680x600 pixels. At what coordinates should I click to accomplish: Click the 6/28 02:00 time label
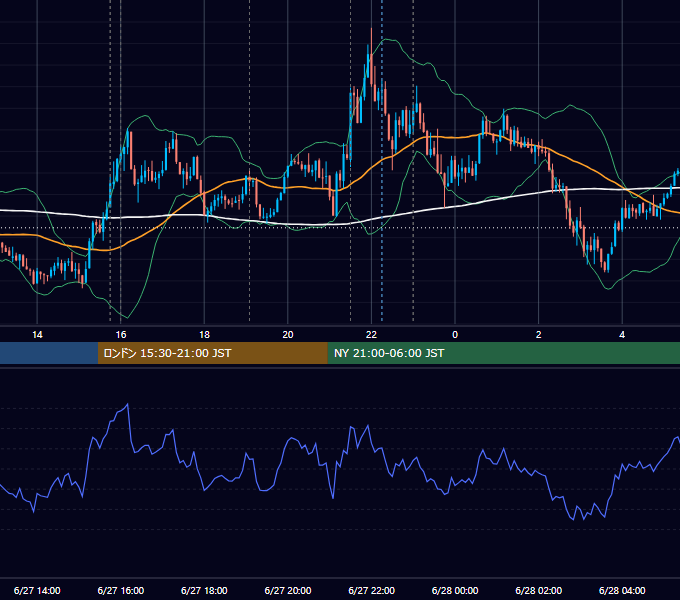pyautogui.click(x=539, y=590)
